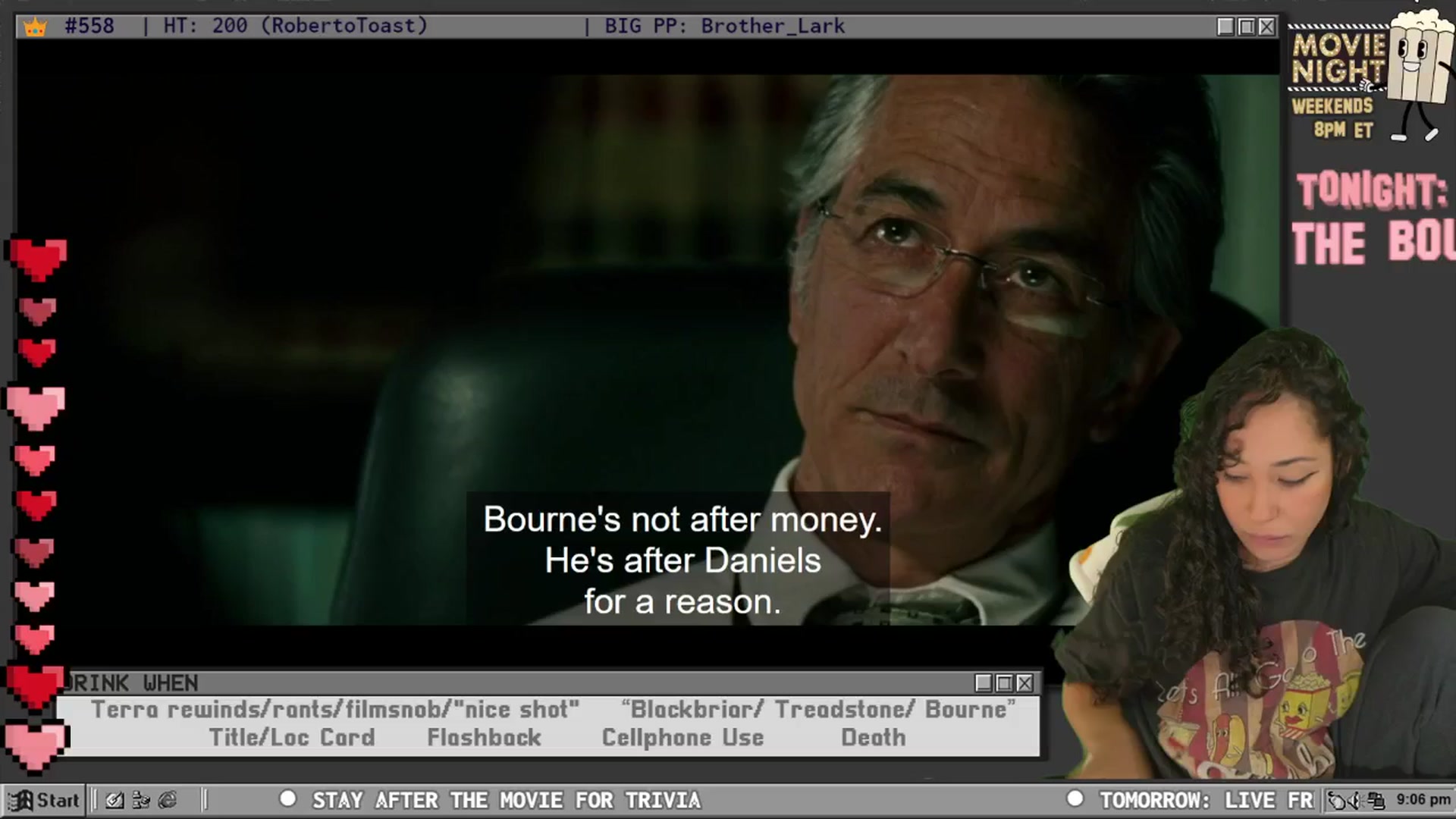This screenshot has width=1456, height=819.
Task: Open the Start menu button
Action: (x=44, y=800)
